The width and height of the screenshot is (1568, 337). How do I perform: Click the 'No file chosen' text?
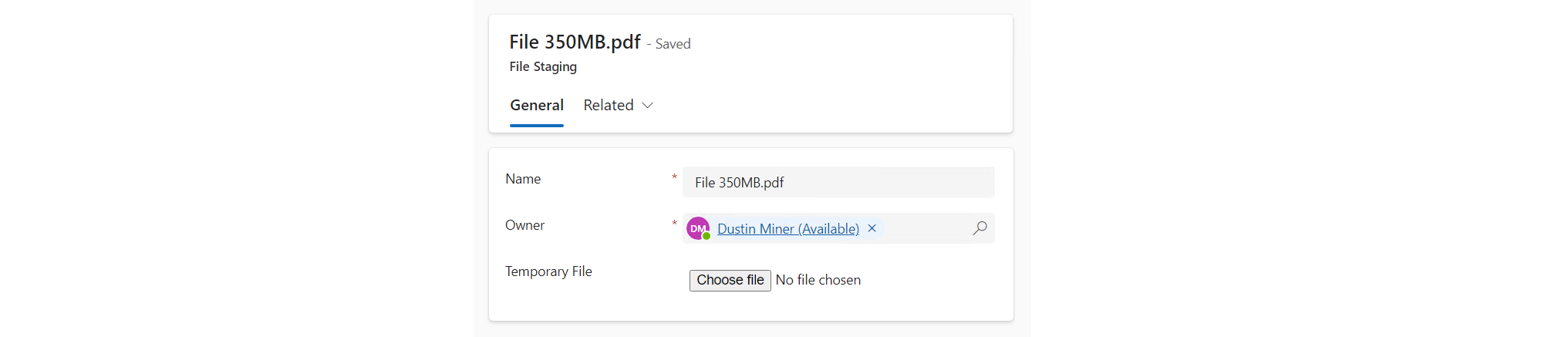[818, 280]
